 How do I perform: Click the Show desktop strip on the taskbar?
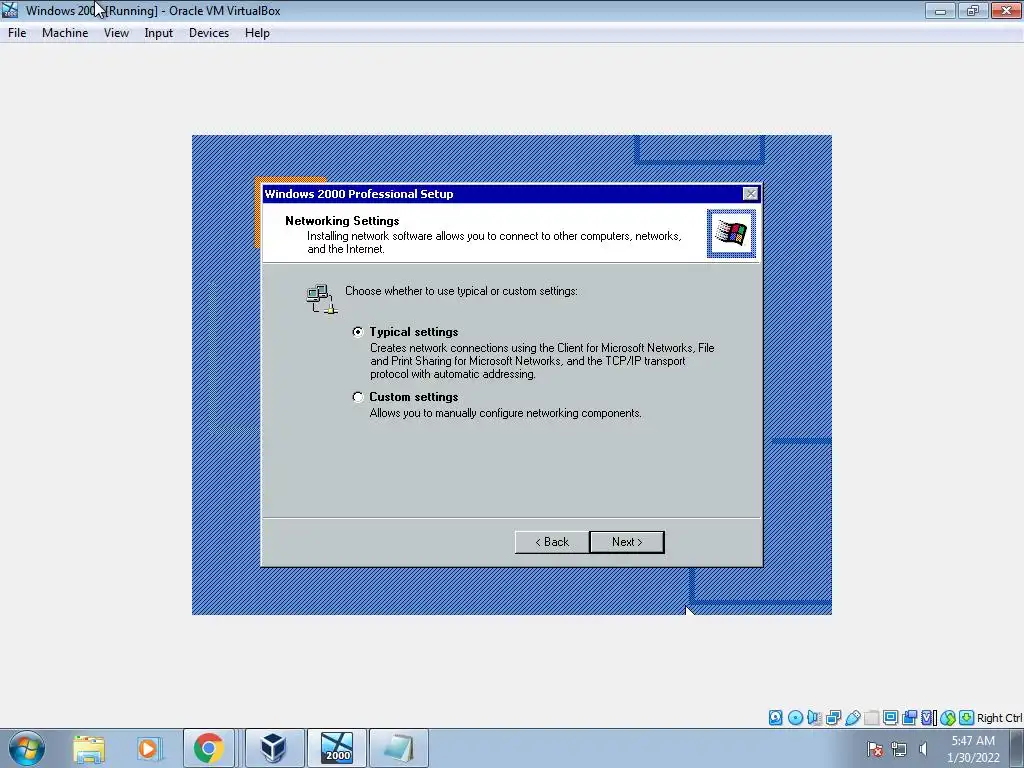(1017, 748)
